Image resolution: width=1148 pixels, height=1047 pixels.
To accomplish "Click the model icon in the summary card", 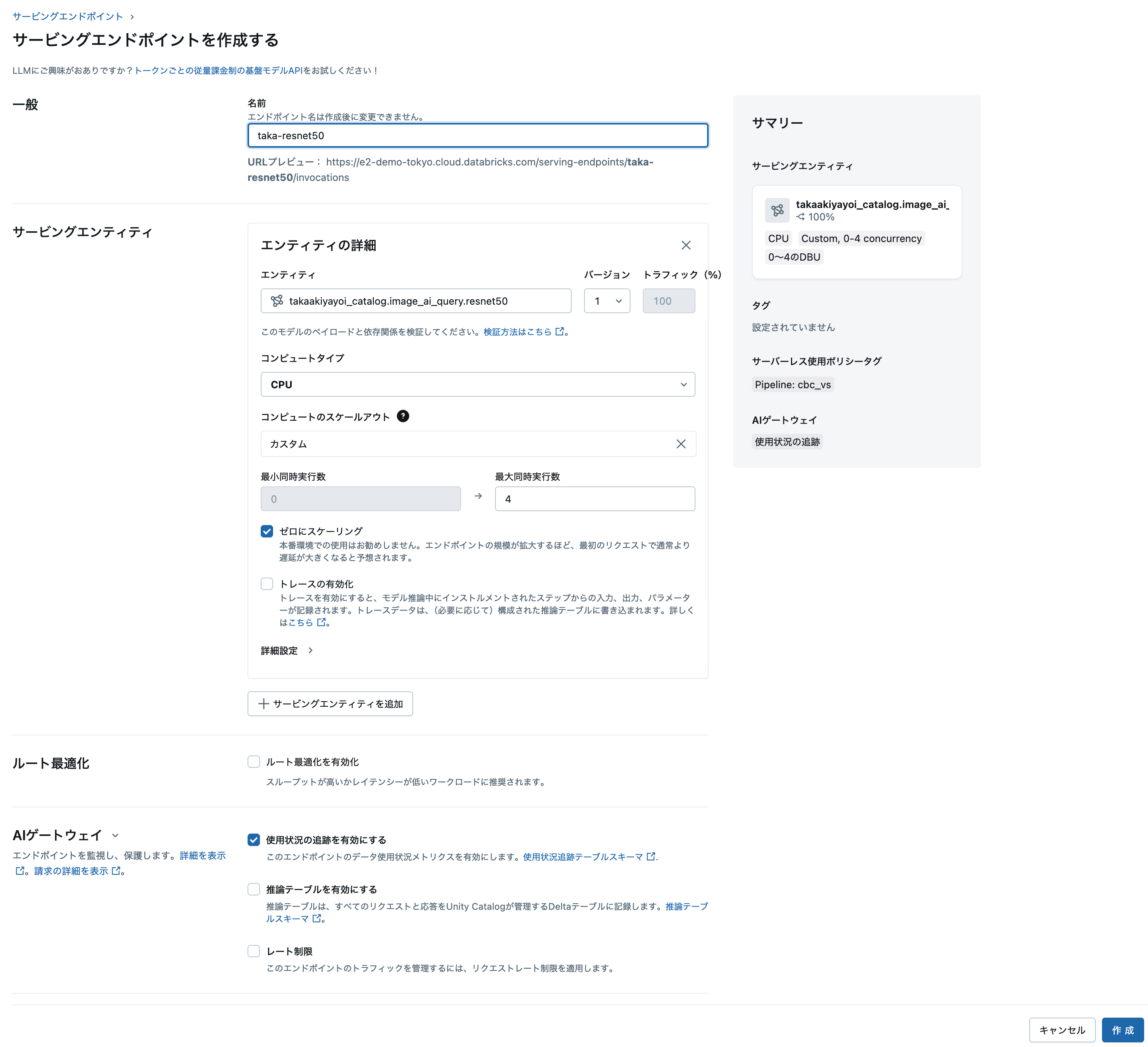I will click(778, 210).
